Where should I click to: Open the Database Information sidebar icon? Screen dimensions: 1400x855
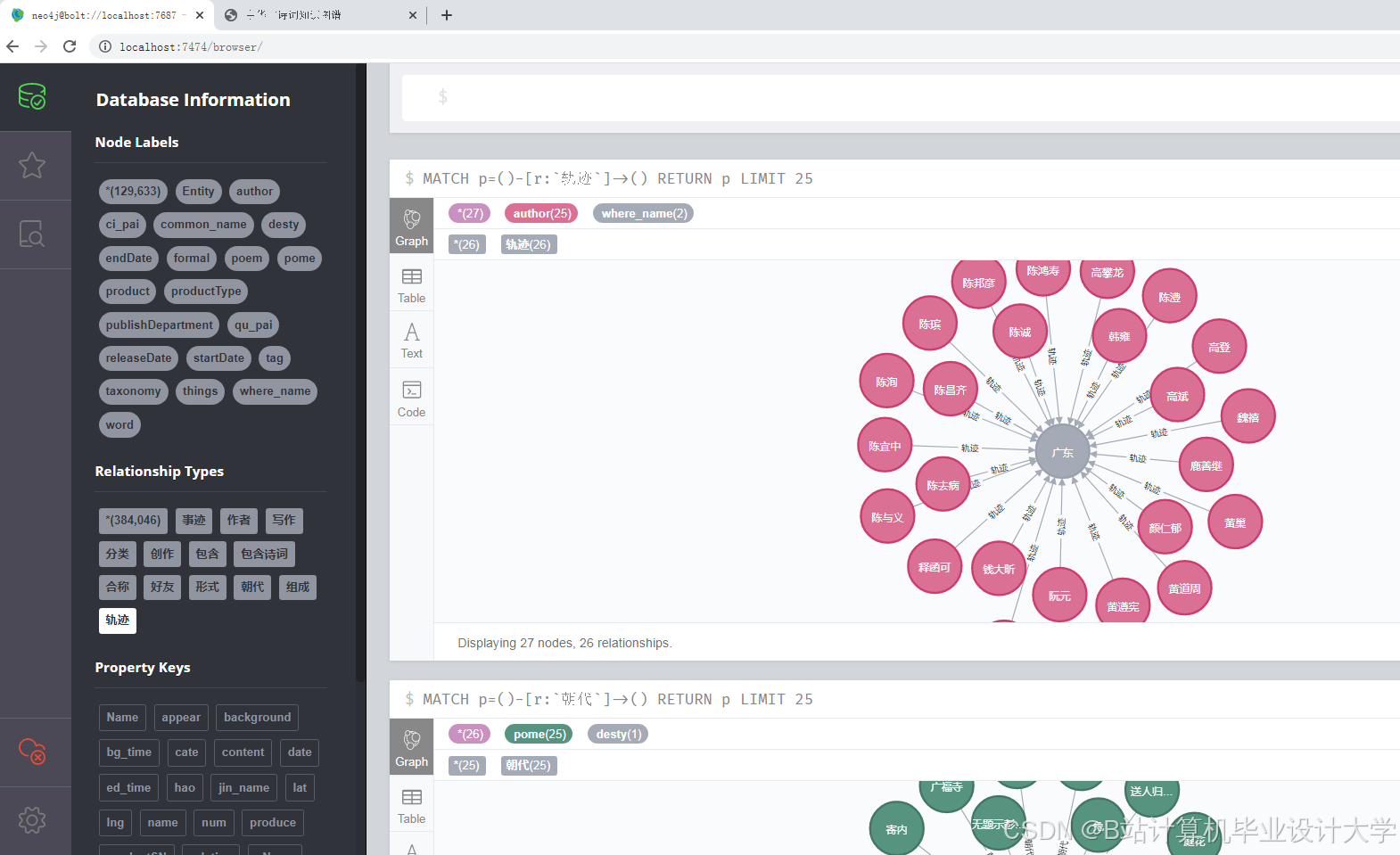point(32,96)
